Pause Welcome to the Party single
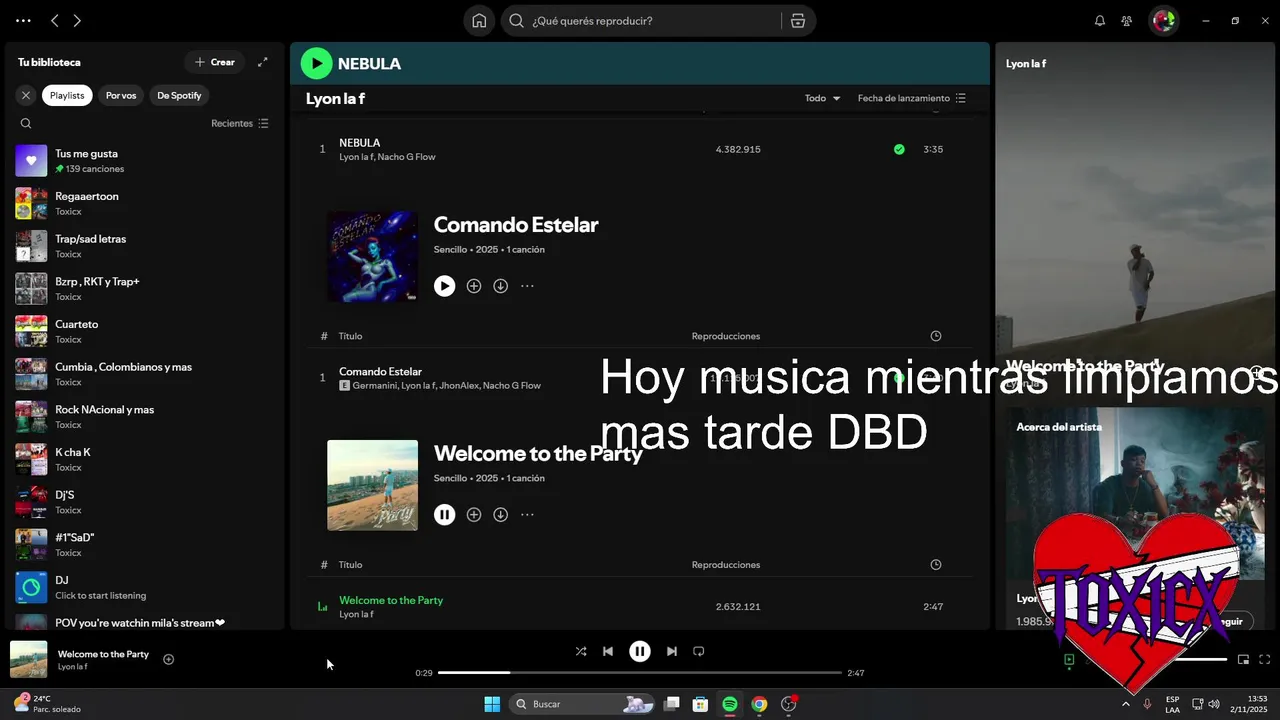This screenshot has height=720, width=1280. pos(445,515)
